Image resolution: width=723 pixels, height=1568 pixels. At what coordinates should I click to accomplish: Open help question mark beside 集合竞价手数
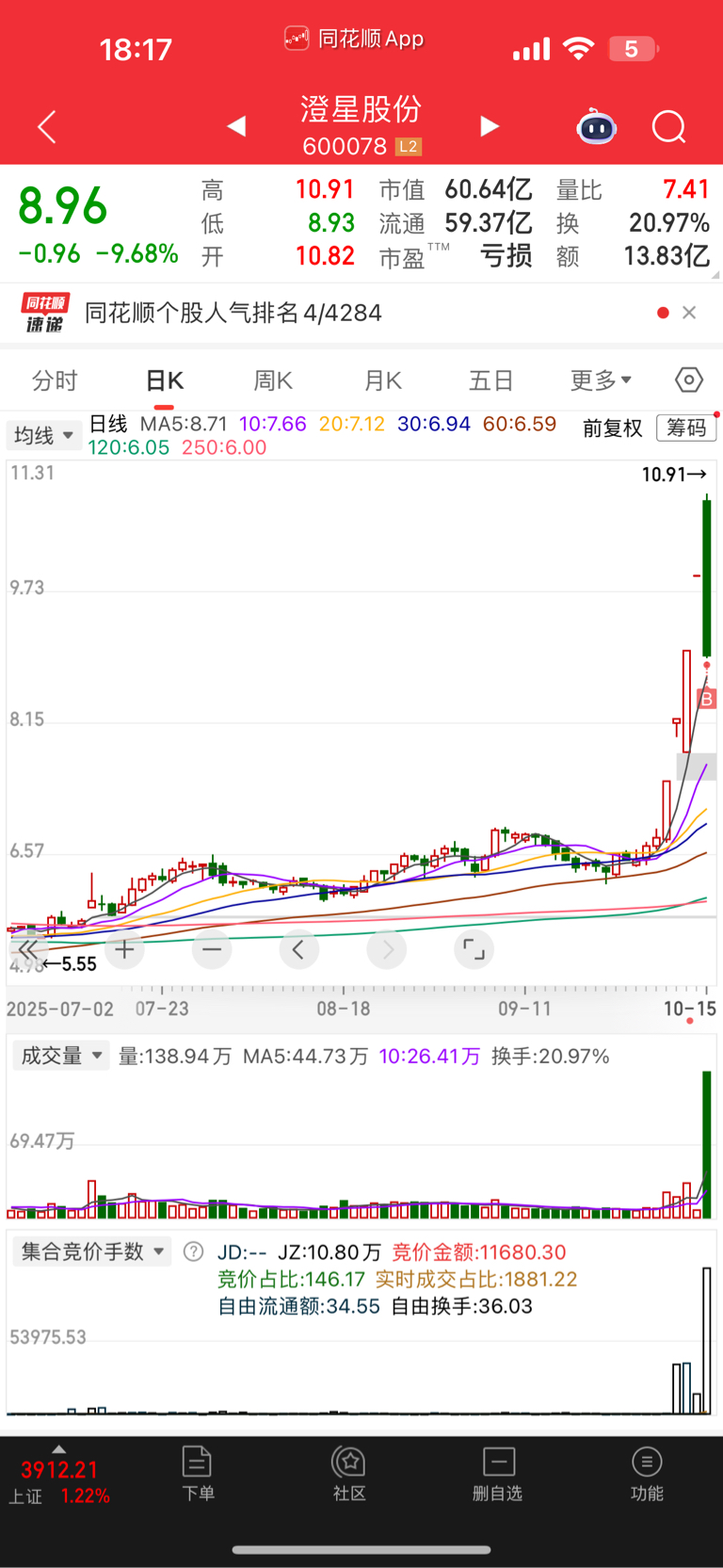[x=193, y=1252]
